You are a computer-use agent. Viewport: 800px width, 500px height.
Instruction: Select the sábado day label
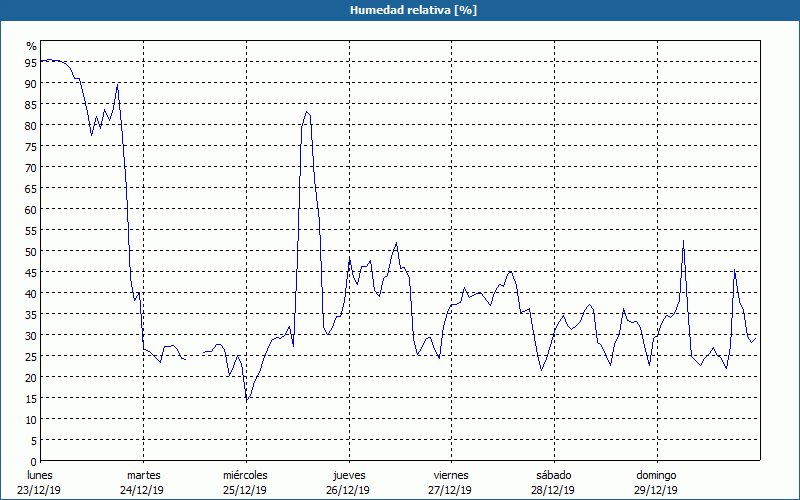click(554, 475)
